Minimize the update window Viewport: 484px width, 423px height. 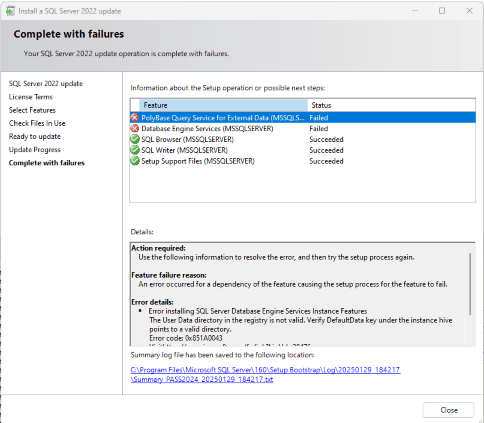coord(415,11)
